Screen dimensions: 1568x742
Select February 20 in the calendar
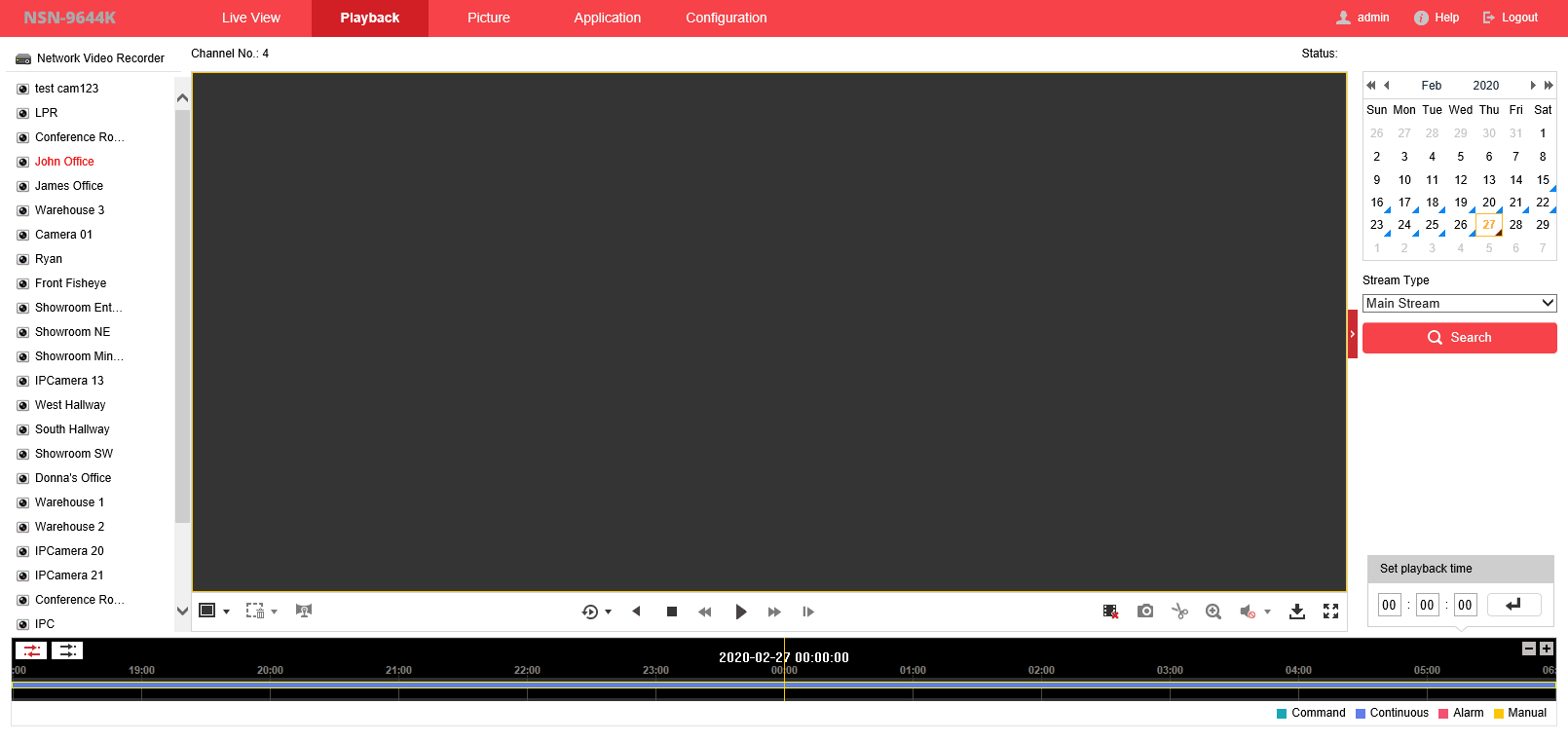coord(1489,203)
